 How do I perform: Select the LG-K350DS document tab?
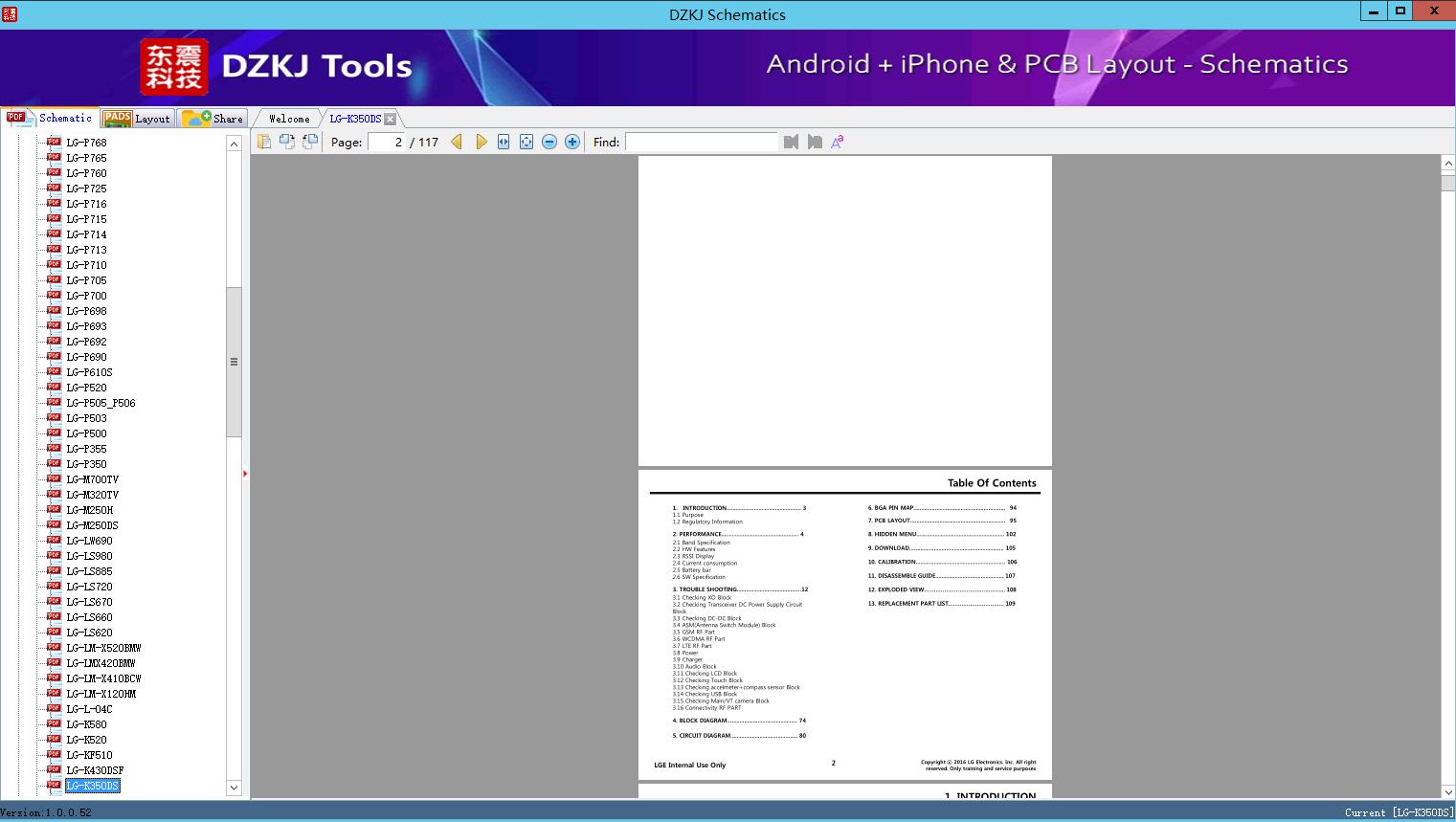pos(355,119)
